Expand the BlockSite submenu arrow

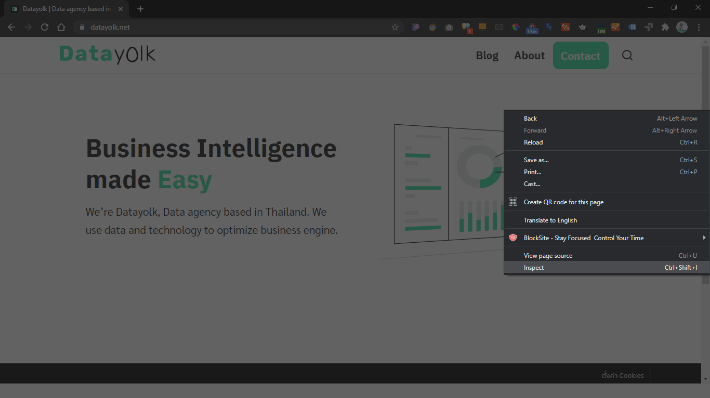704,238
